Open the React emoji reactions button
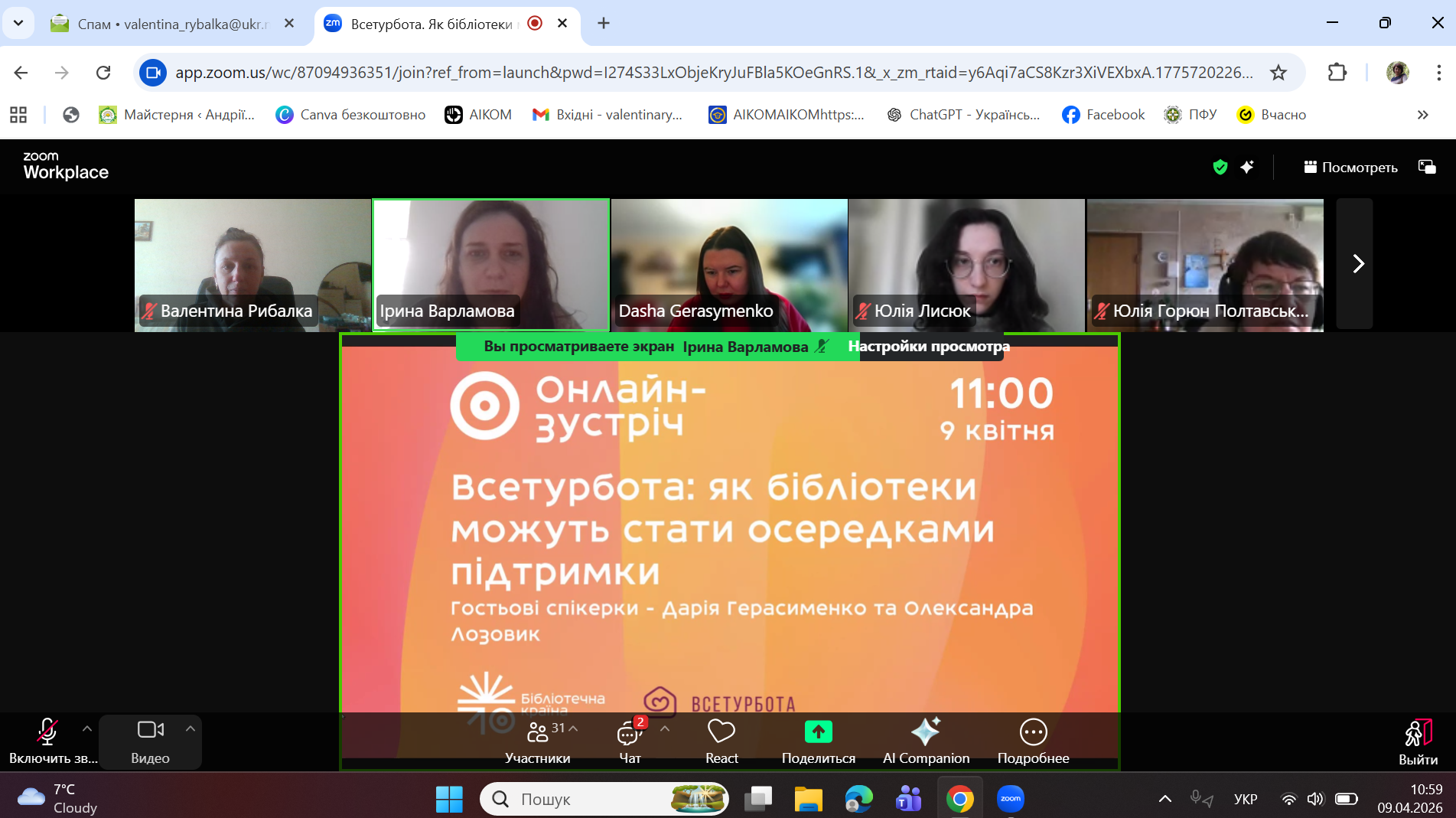The width and height of the screenshot is (1456, 818). pos(721,733)
